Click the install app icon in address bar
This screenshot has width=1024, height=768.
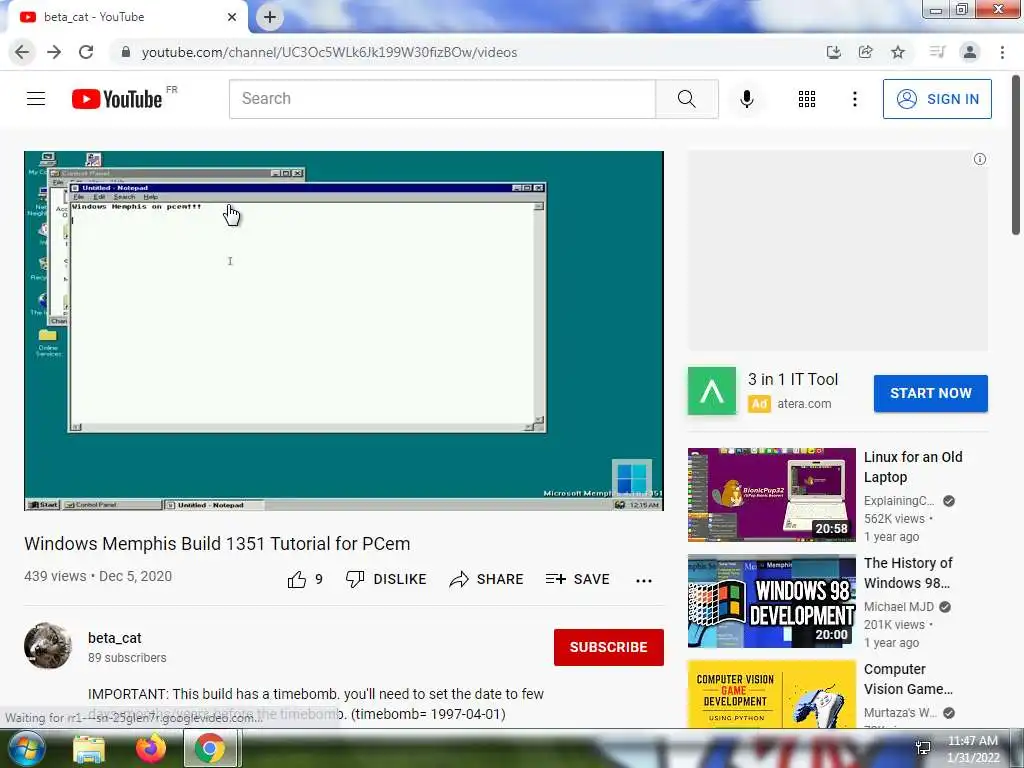833,52
